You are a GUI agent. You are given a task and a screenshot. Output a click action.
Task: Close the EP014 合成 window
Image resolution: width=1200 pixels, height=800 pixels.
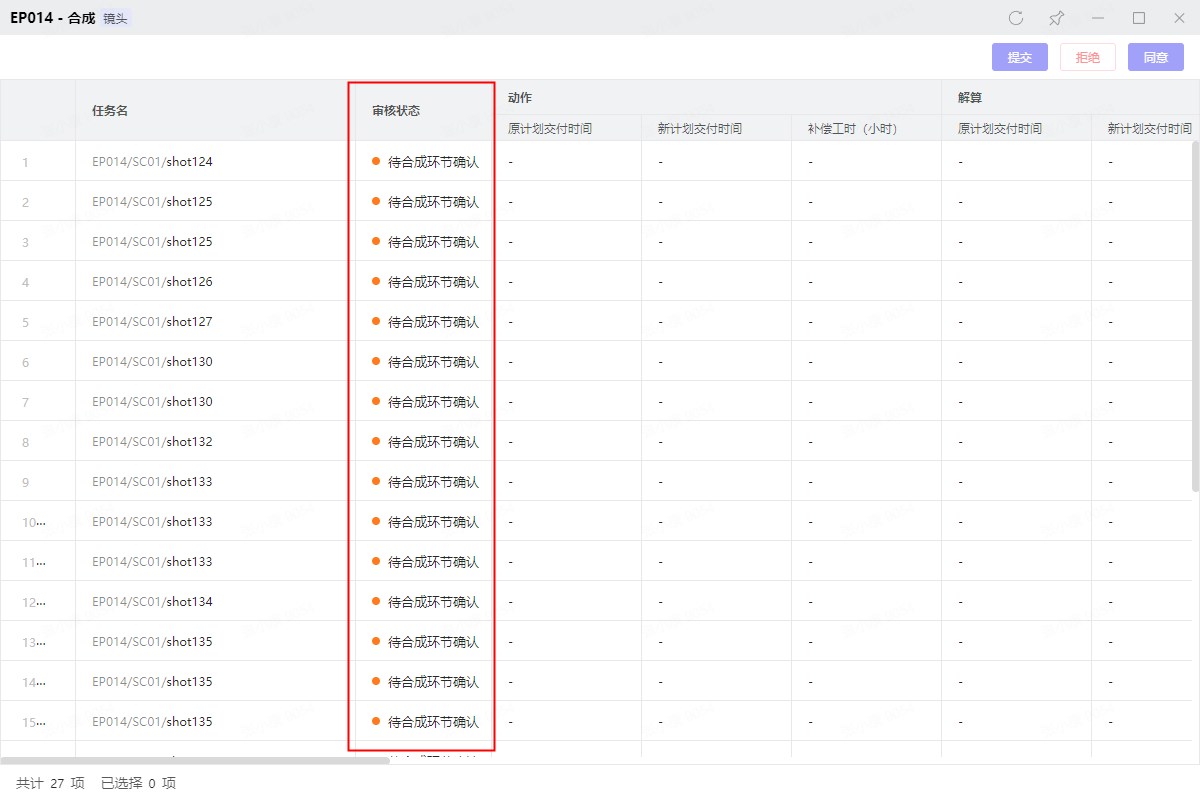click(x=1179, y=18)
